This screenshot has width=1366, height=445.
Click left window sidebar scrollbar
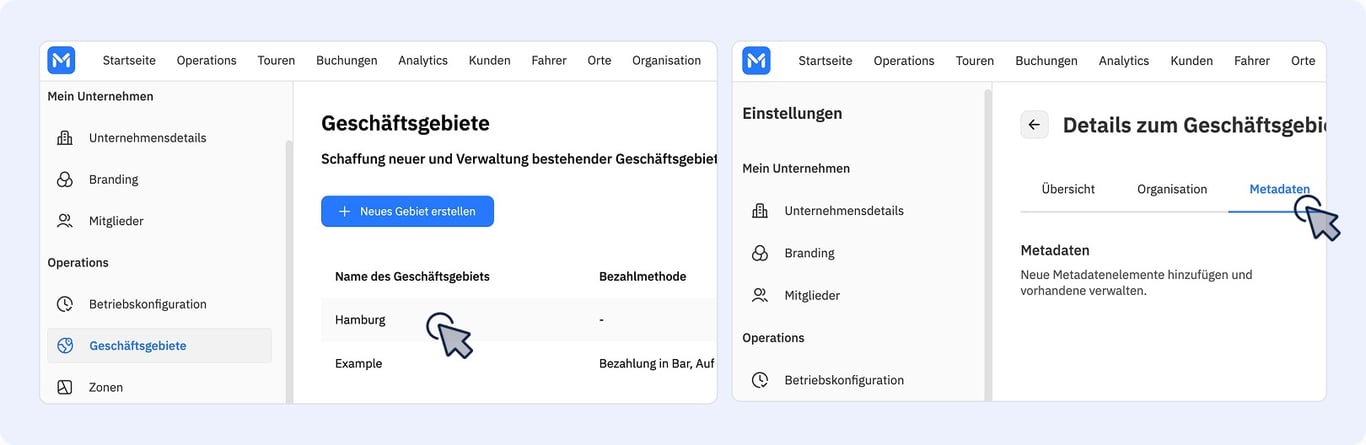pos(289,270)
